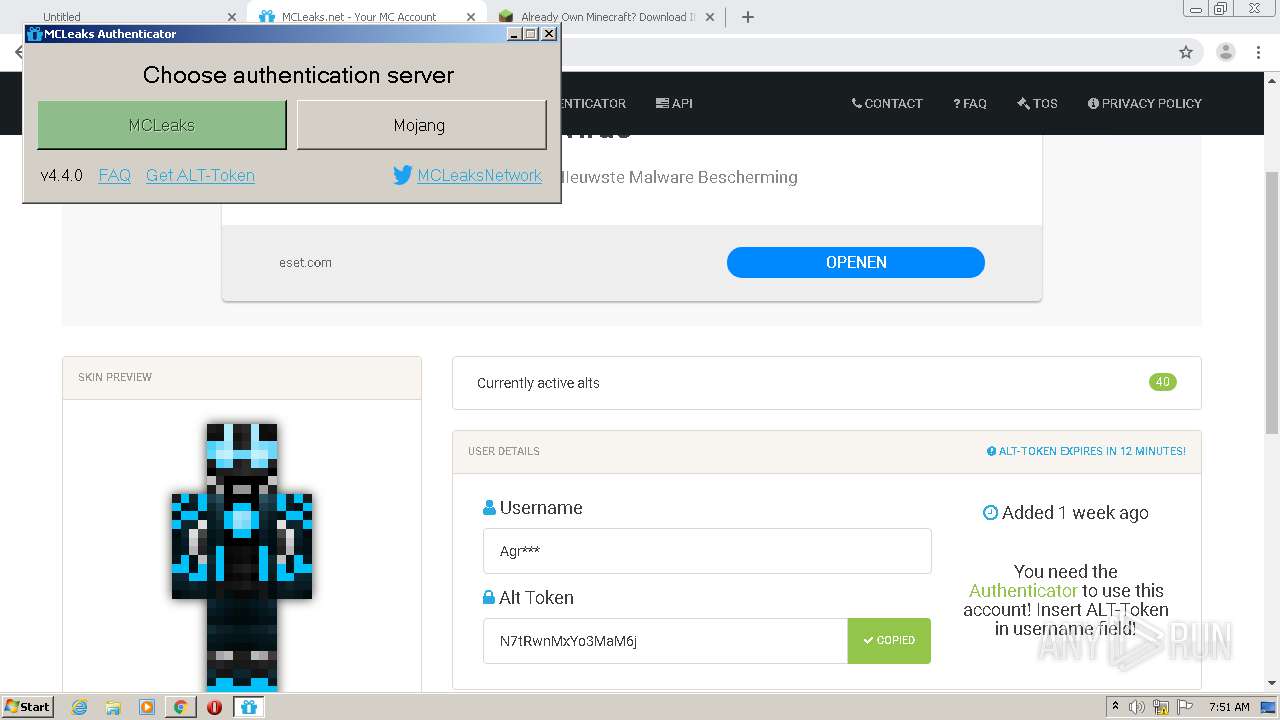Screen dimensions: 1280x720
Task: Click the MCLeaks Authenticator title bar gift icon
Action: pos(35,34)
